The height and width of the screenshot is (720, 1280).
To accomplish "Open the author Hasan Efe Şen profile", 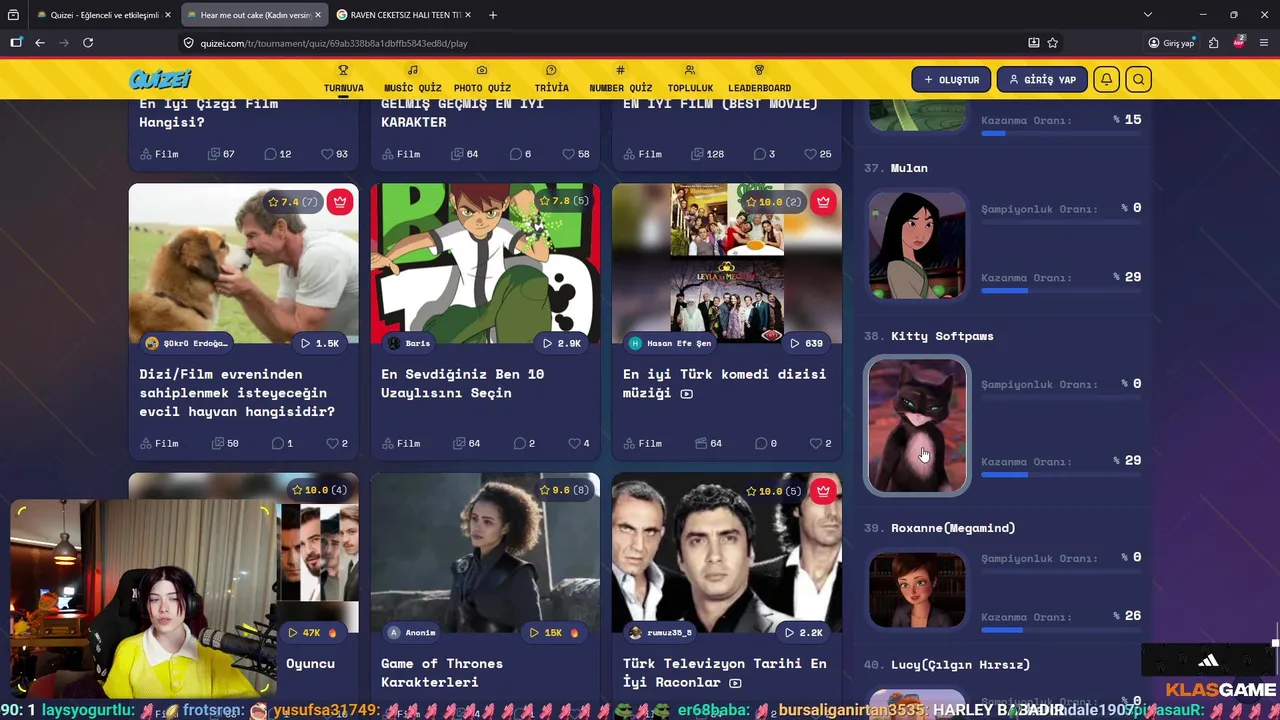I will click(x=671, y=343).
